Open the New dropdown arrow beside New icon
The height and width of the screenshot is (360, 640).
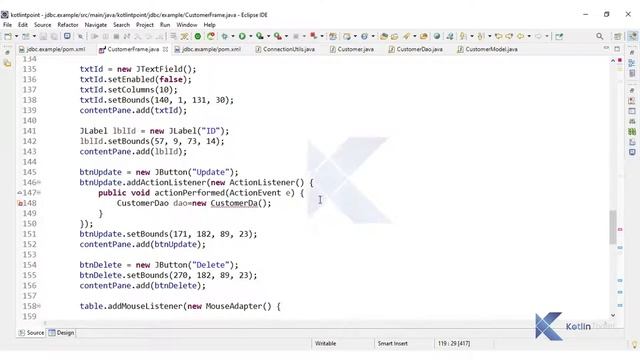(x=16, y=36)
